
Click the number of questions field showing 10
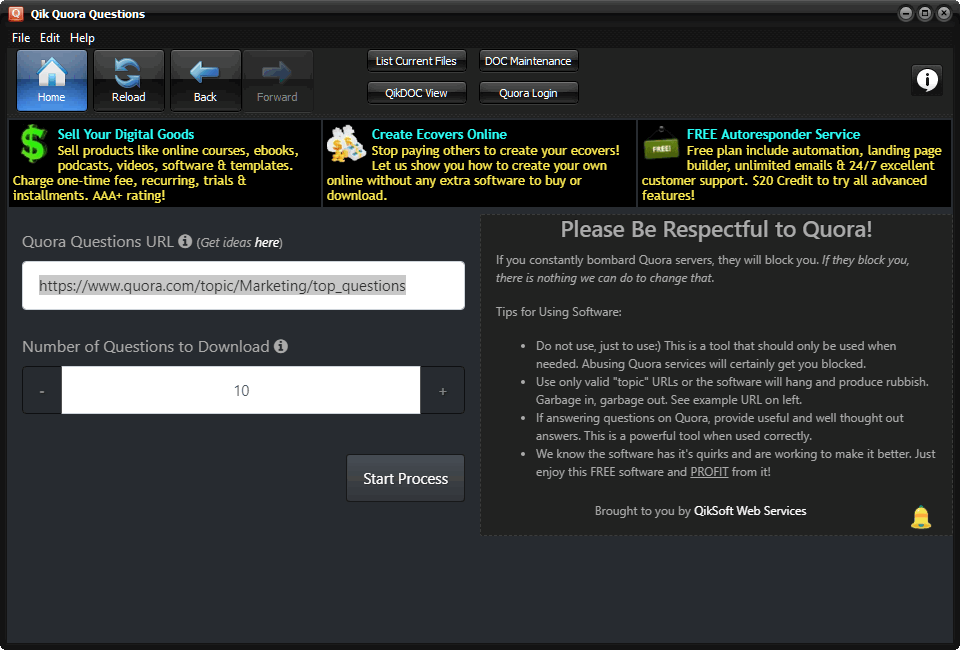tap(241, 390)
